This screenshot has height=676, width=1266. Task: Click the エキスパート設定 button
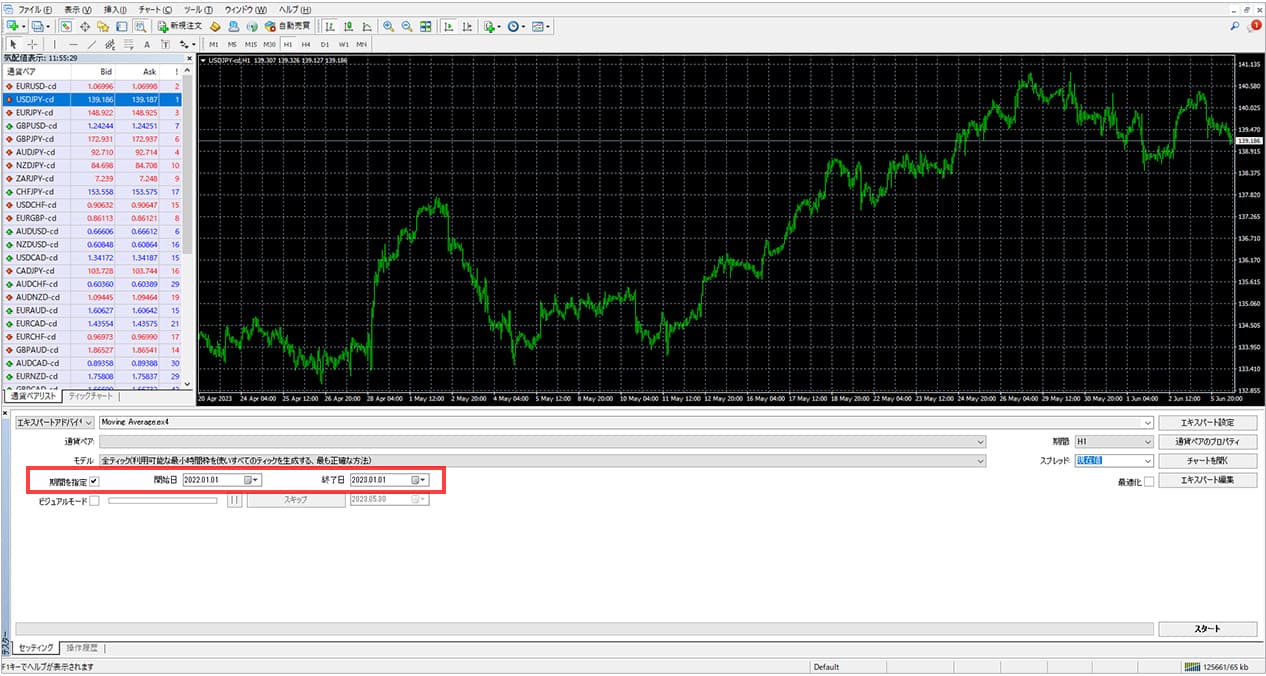pos(1207,422)
